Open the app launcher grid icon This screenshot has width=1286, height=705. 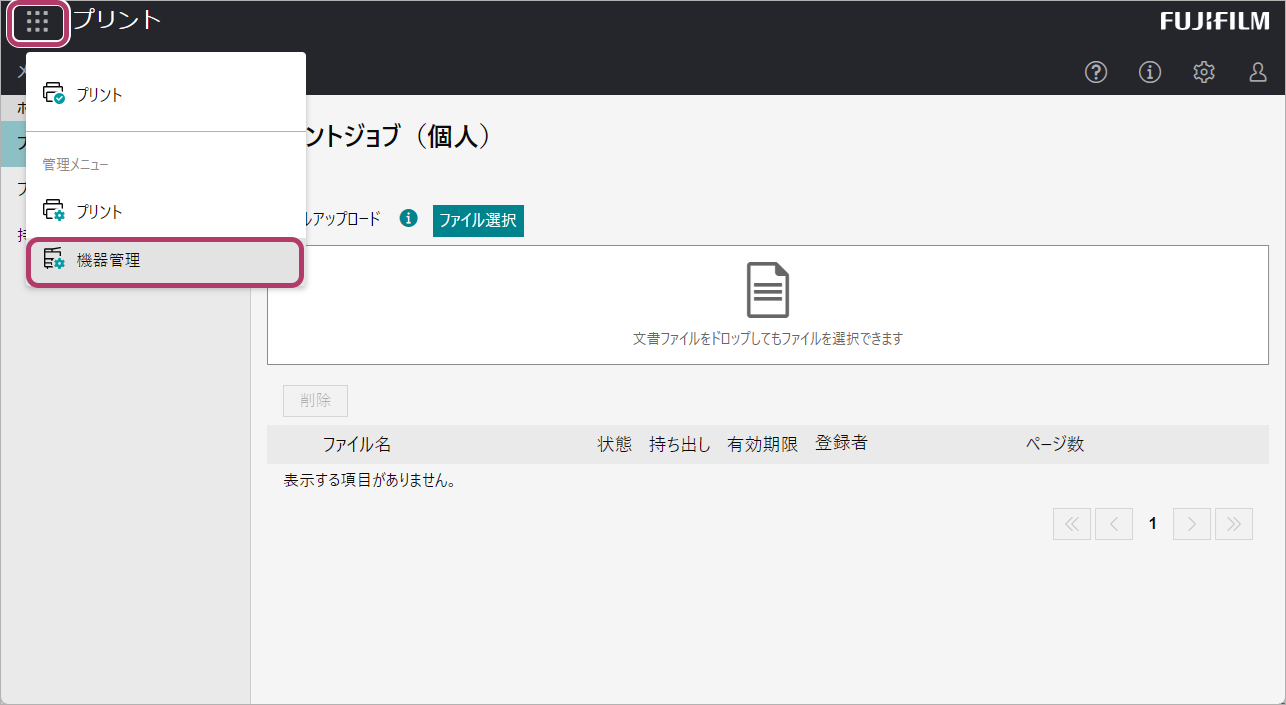[38, 21]
